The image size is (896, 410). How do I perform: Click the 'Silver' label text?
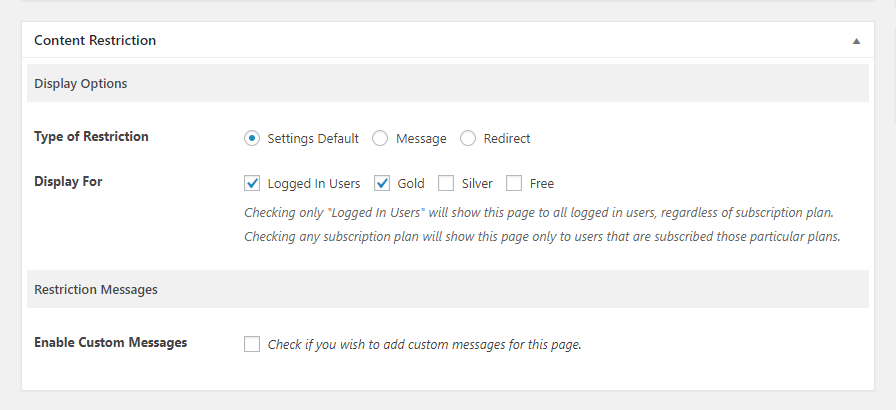(477, 184)
